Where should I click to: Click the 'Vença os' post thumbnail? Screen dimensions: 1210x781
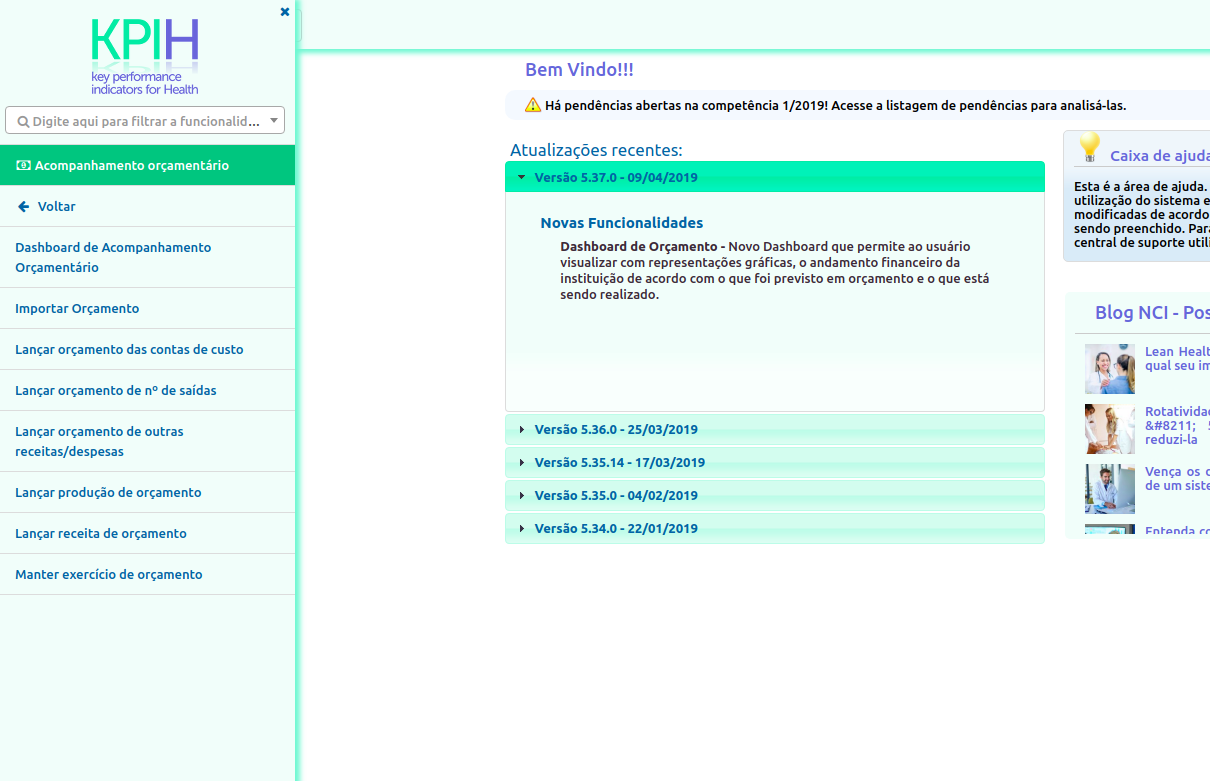coord(1110,489)
